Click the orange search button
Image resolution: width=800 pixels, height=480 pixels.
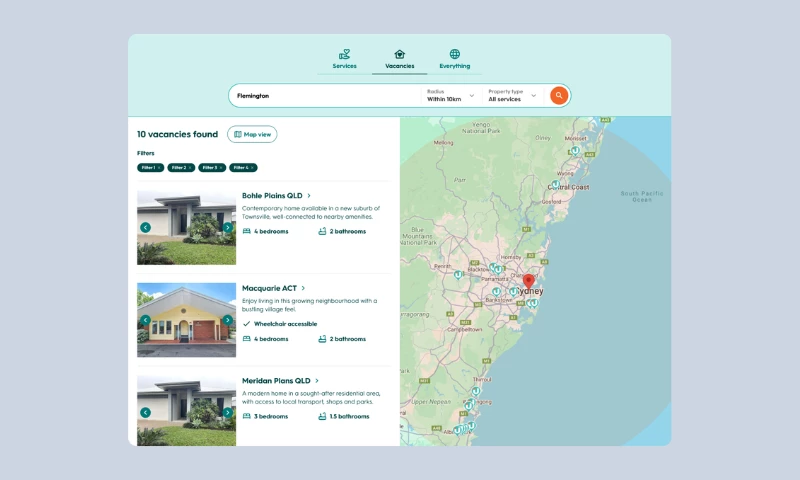[559, 95]
